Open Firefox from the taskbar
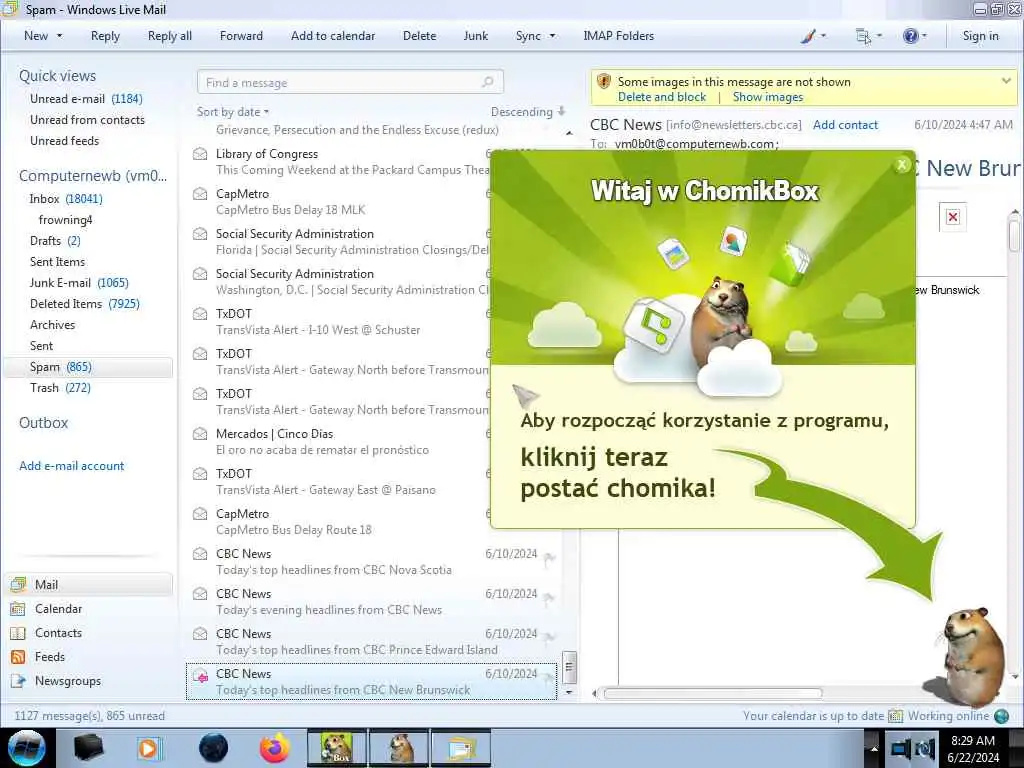 (x=274, y=748)
